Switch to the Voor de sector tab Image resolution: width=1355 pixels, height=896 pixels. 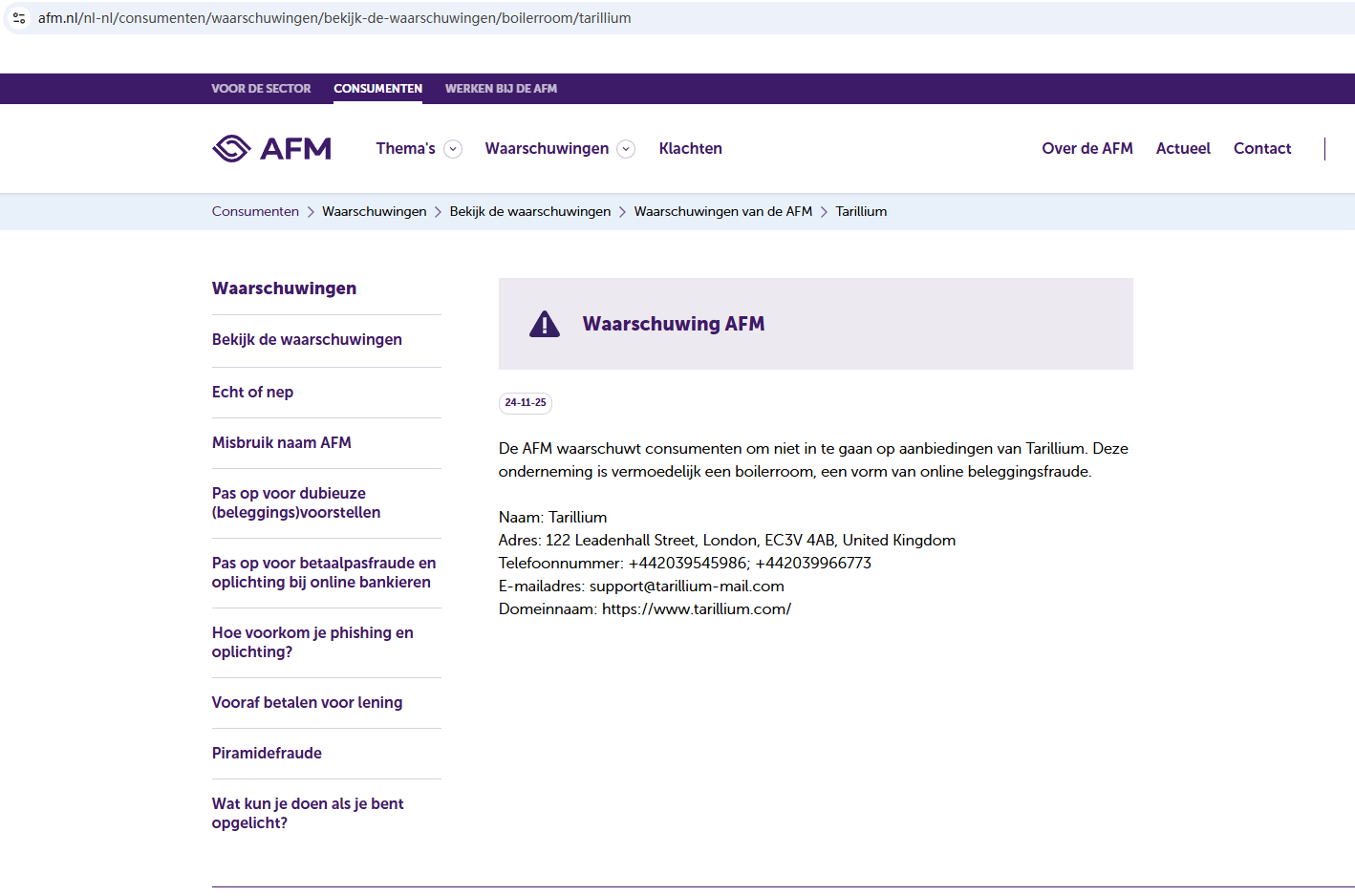pyautogui.click(x=261, y=89)
